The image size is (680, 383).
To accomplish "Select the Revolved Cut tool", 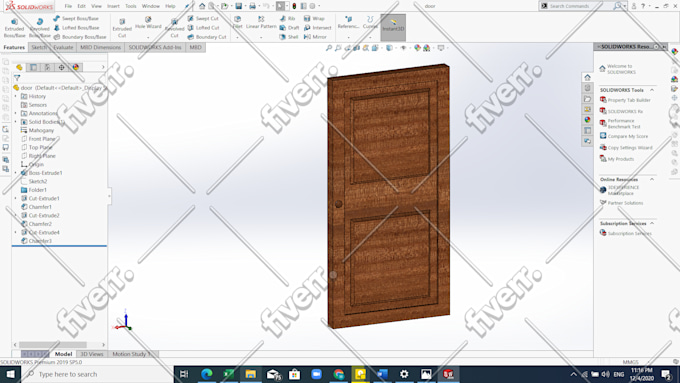I will click(174, 28).
